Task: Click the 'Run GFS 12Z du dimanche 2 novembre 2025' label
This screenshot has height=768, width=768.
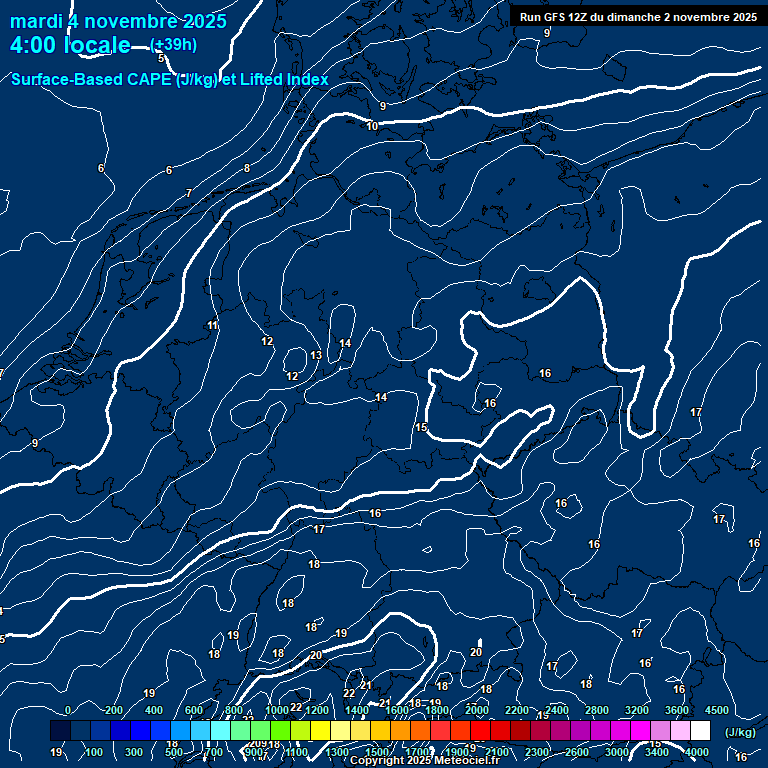Action: click(638, 17)
